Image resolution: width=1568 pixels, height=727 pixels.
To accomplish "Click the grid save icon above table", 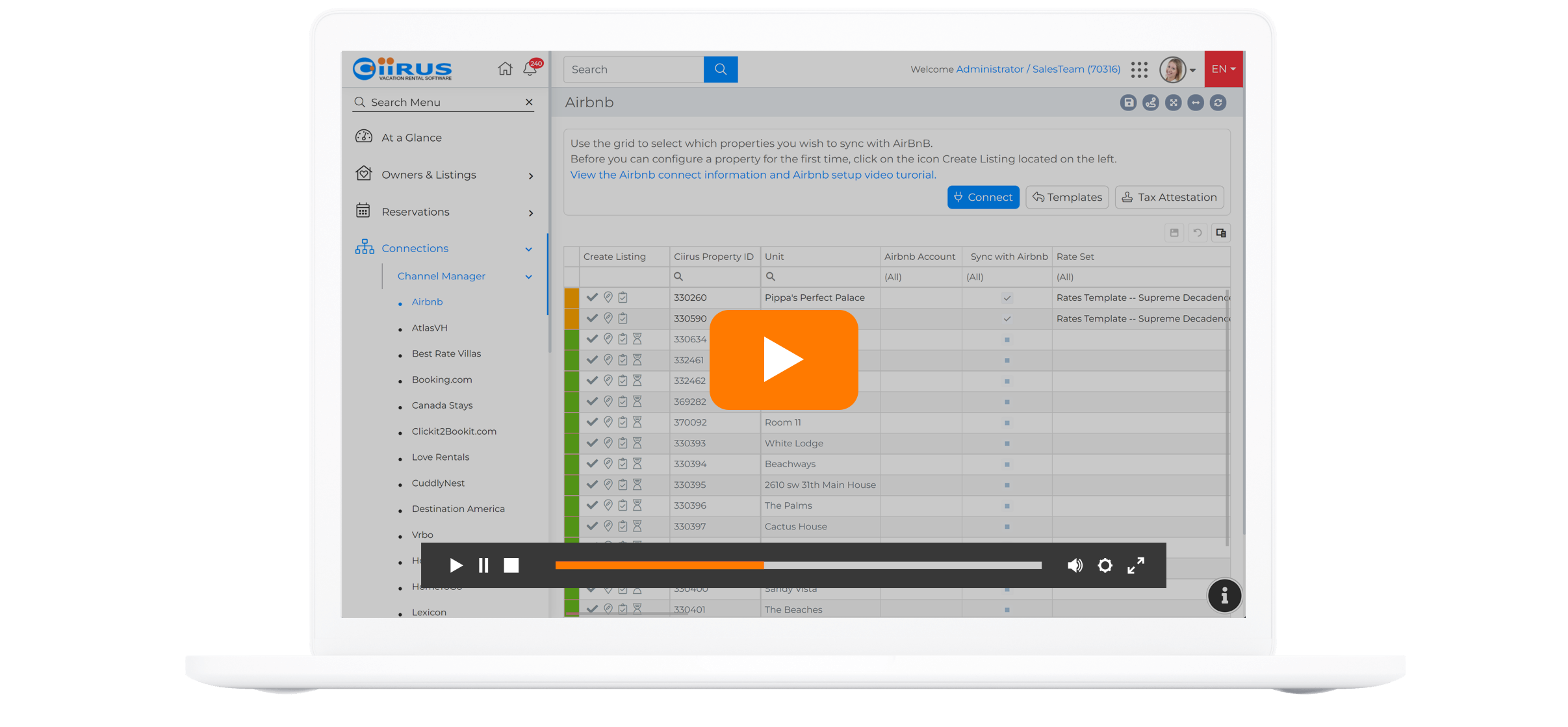I will coord(1174,233).
